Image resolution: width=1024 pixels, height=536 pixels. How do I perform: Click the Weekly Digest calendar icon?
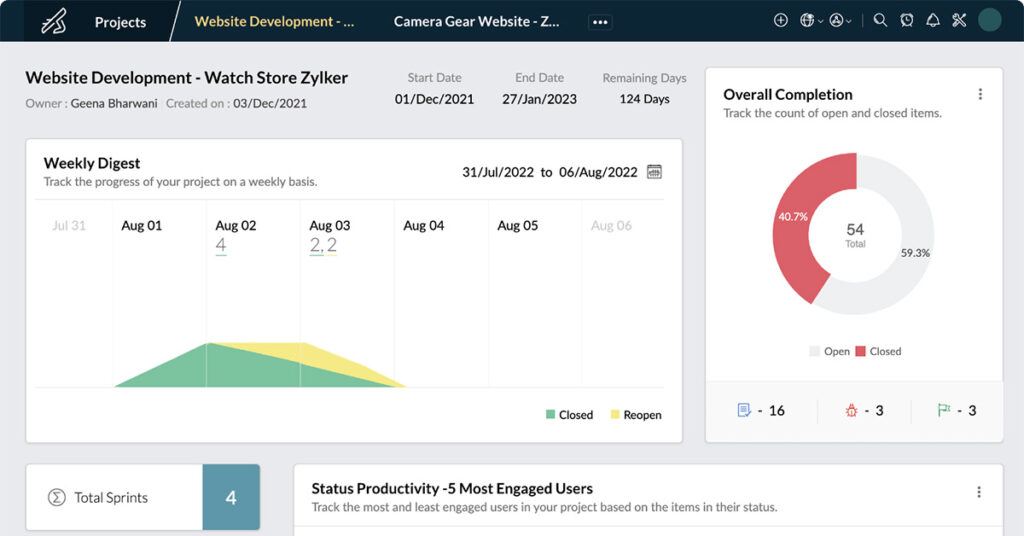coord(654,172)
